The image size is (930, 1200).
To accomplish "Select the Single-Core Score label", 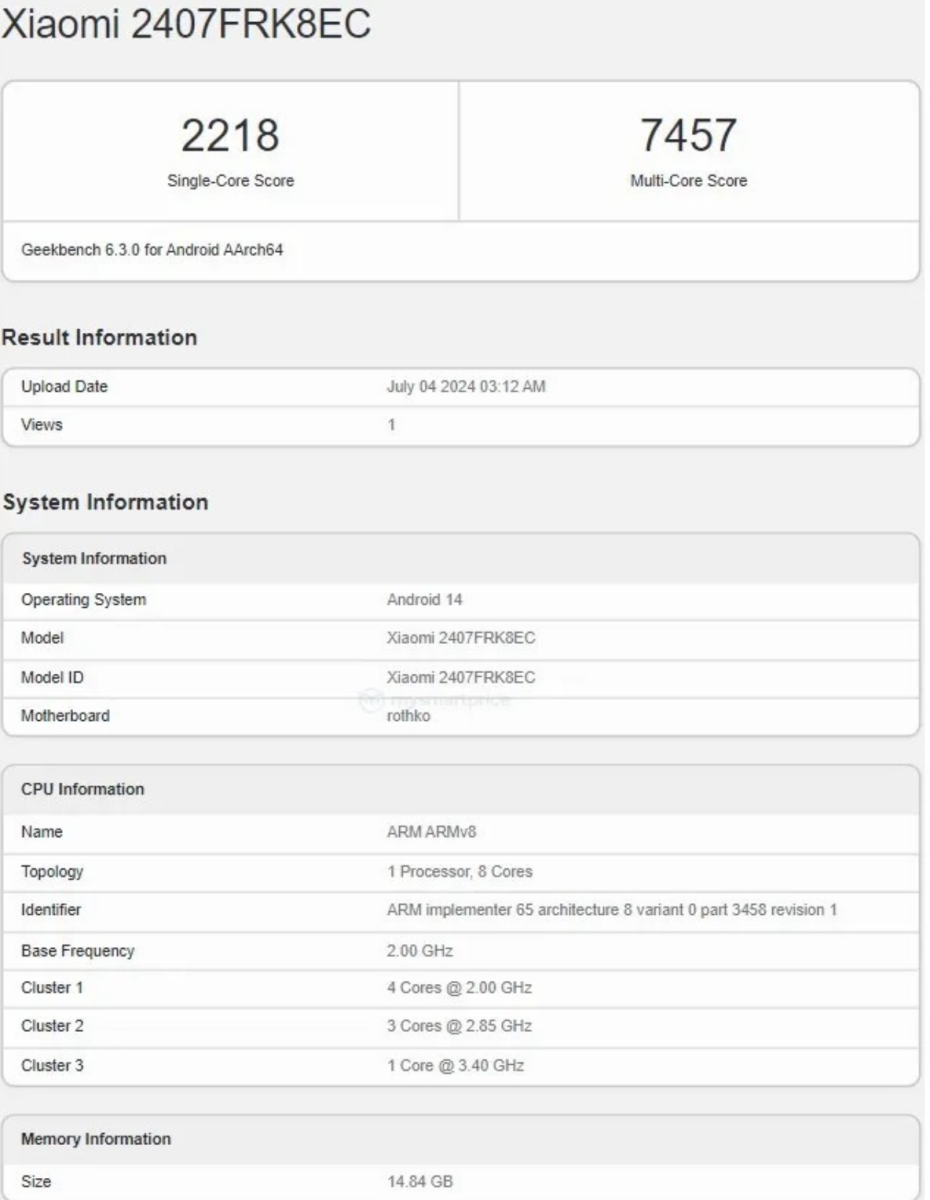I will pyautogui.click(x=230, y=181).
